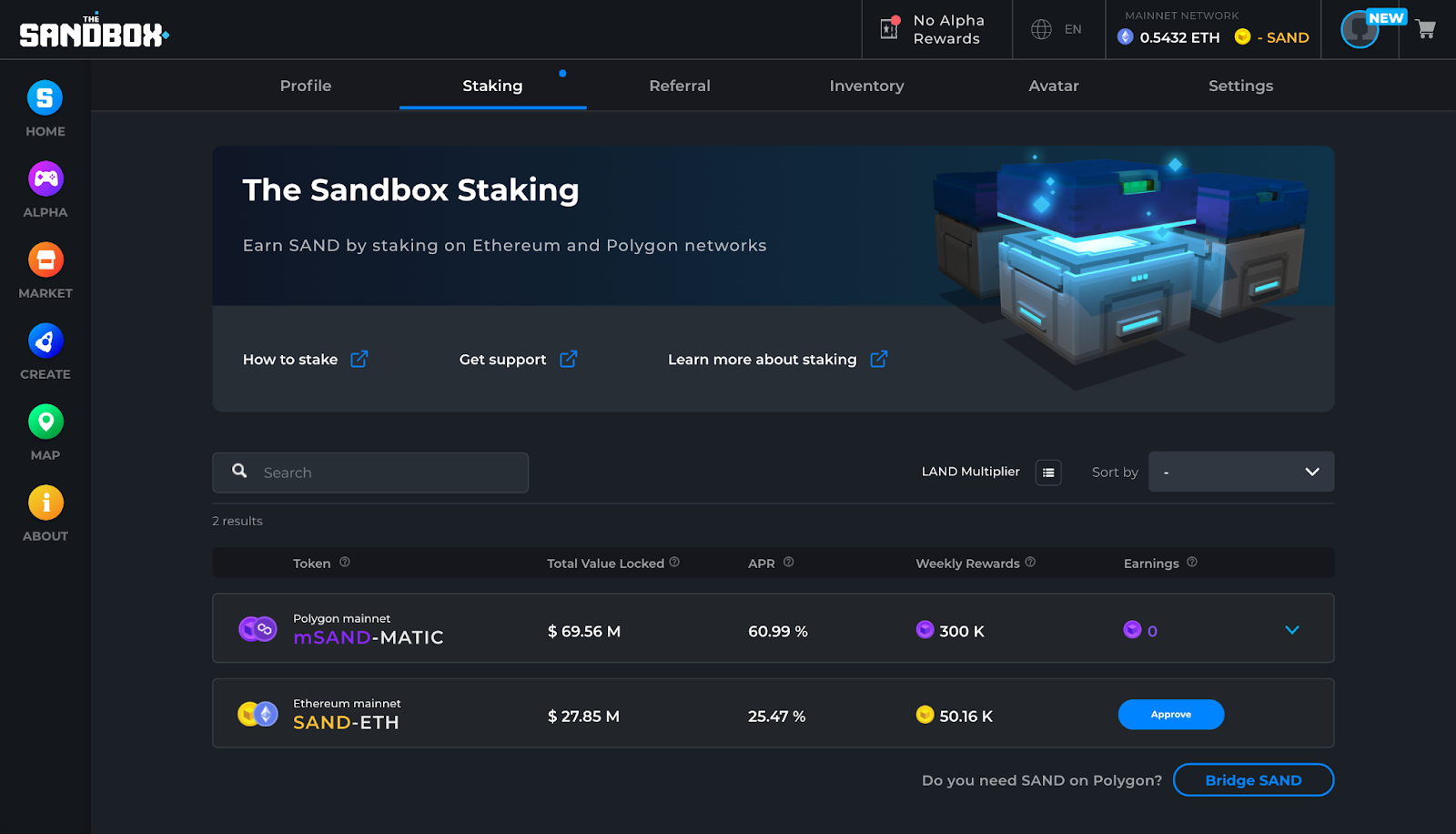
Task: Click the mSAND-MATIC token pair icon
Action: coord(258,629)
